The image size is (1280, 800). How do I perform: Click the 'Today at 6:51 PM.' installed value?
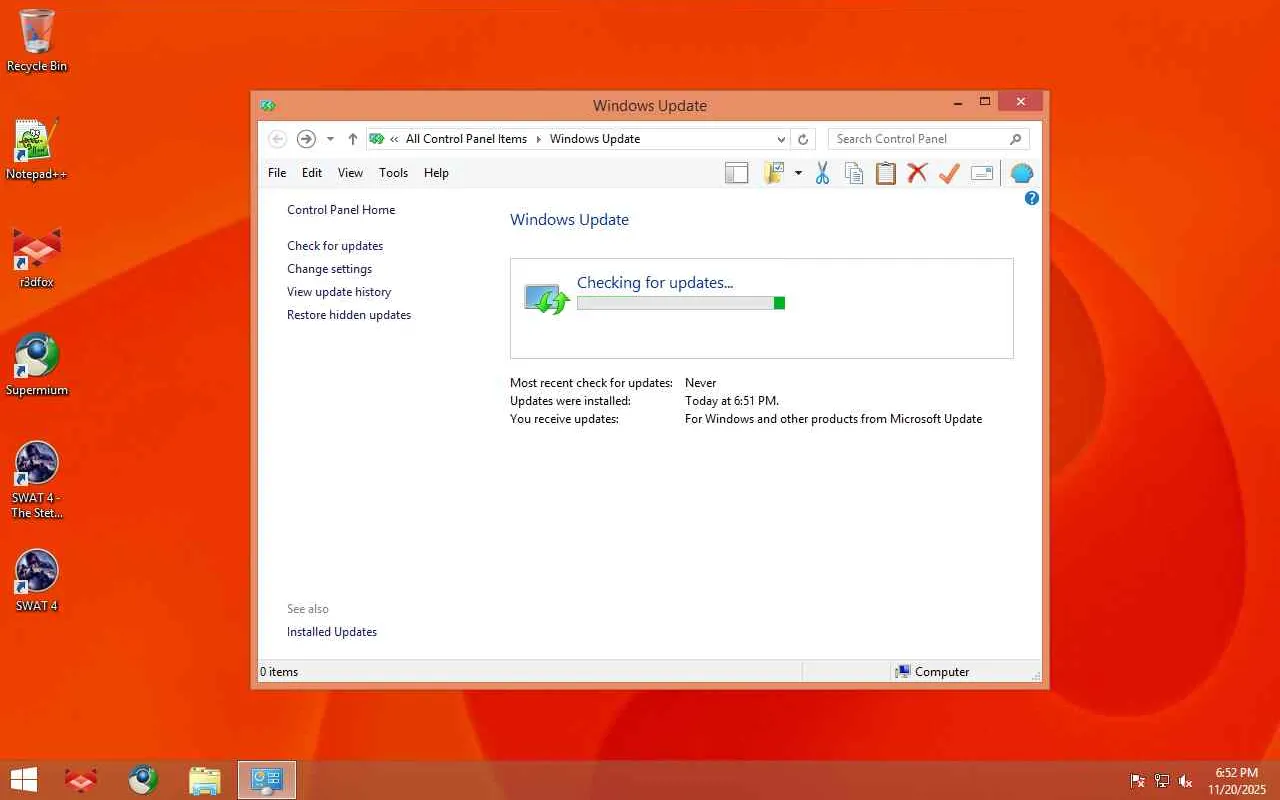point(732,401)
